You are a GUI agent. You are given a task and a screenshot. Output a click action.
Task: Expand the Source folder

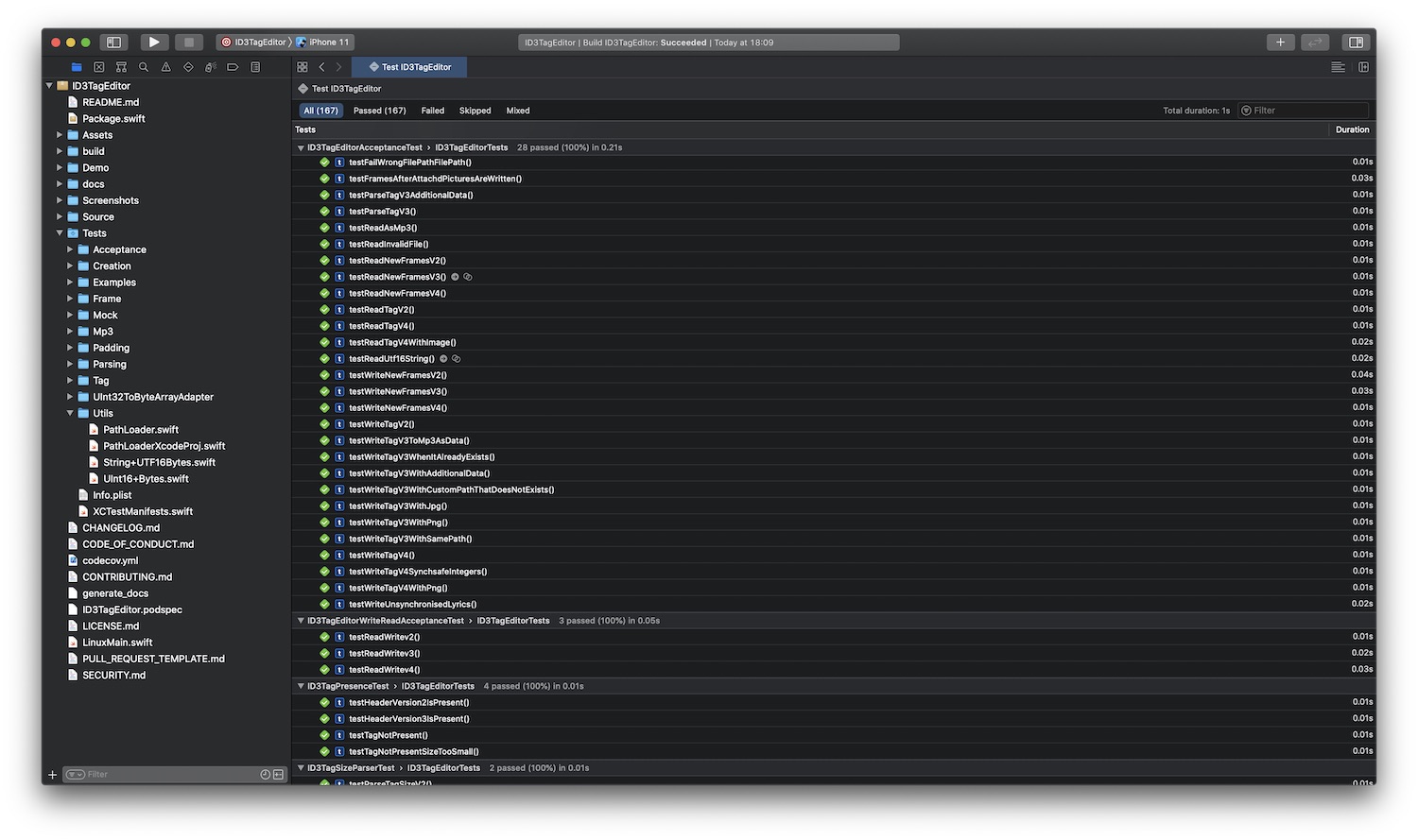[60, 217]
